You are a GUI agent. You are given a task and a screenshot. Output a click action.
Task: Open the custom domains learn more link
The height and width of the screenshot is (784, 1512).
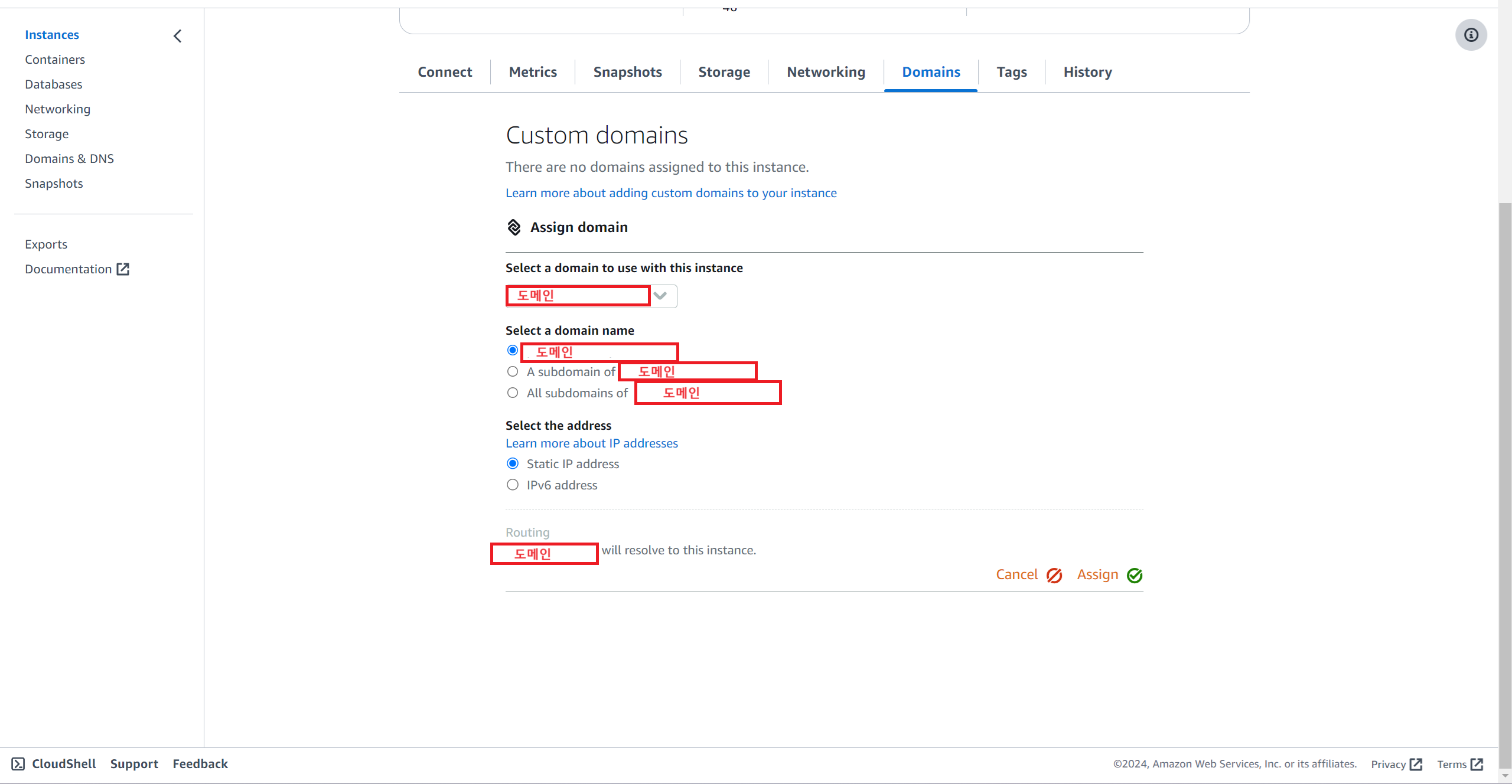(671, 193)
